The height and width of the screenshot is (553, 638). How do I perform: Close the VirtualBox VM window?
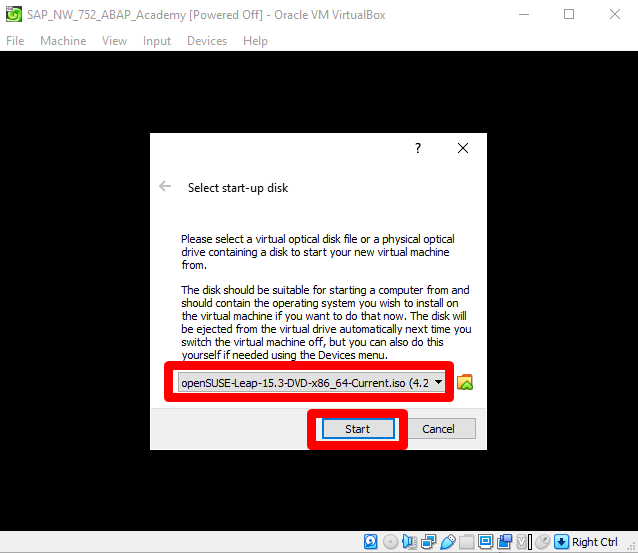tap(615, 14)
